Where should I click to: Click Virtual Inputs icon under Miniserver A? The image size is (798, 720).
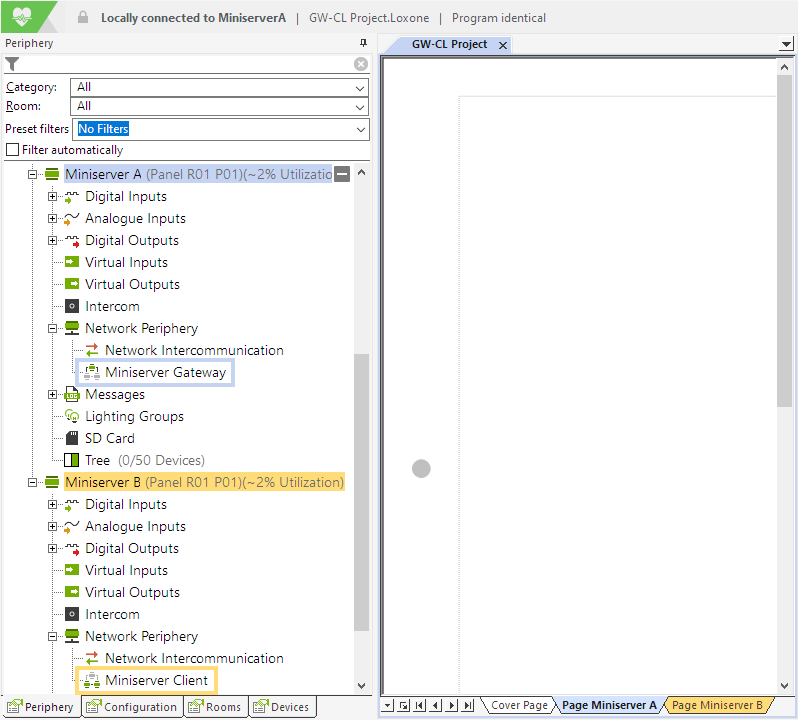(x=72, y=262)
